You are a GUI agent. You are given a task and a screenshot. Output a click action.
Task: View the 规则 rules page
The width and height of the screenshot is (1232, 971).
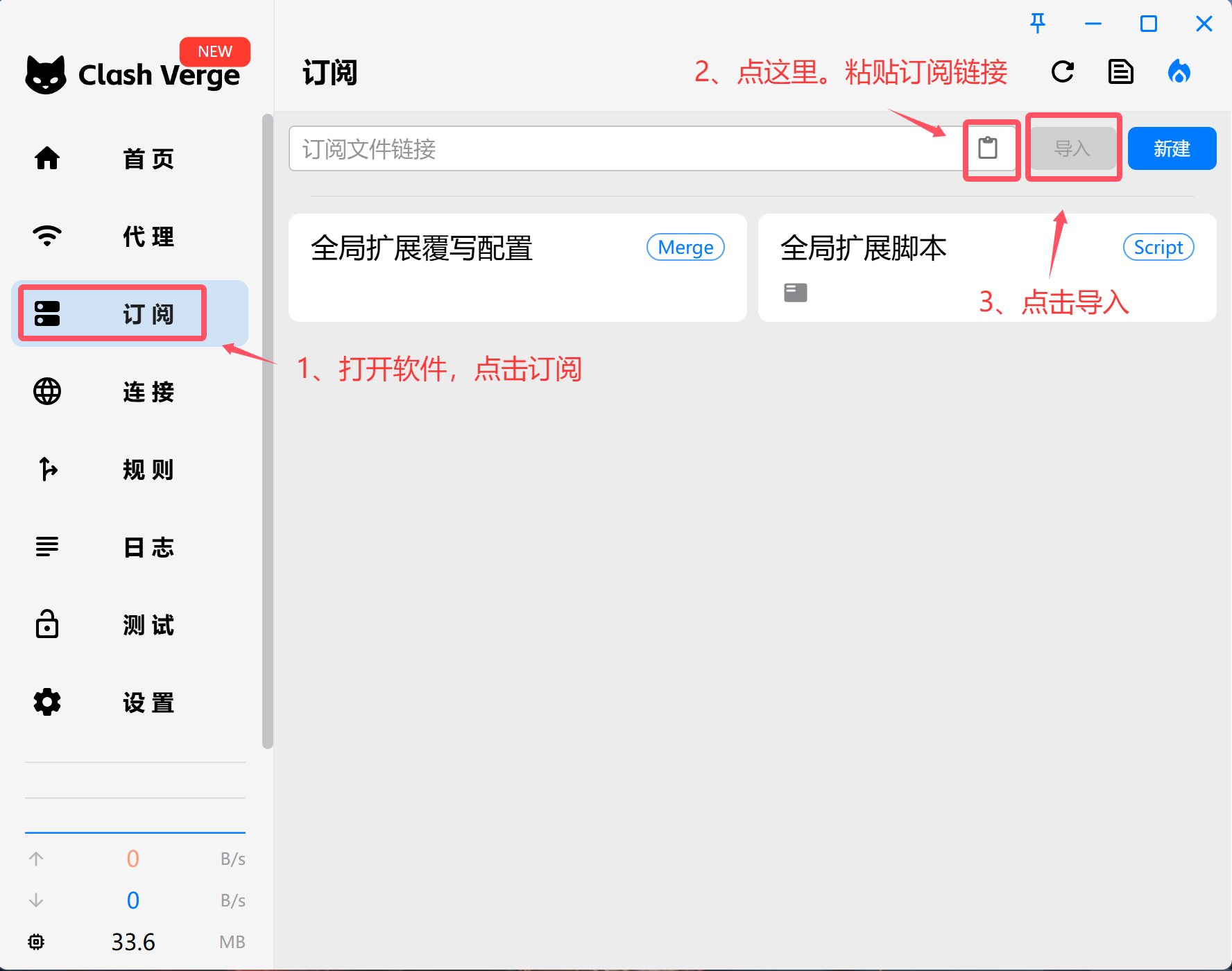click(134, 470)
